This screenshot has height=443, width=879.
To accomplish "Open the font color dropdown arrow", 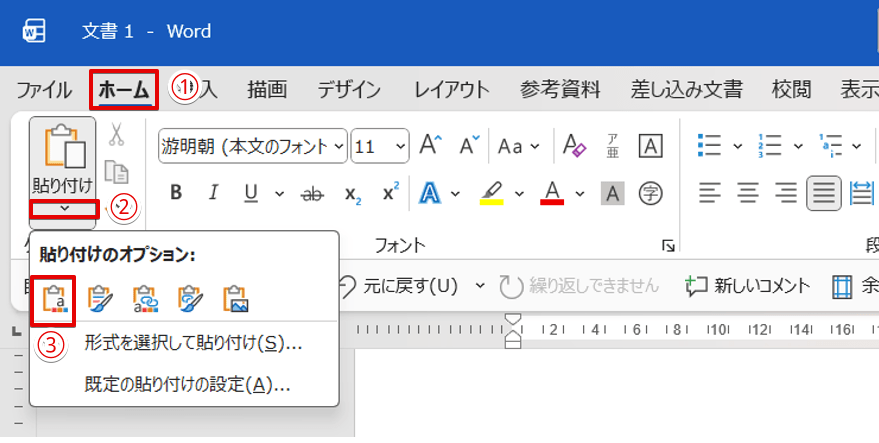I will point(580,194).
